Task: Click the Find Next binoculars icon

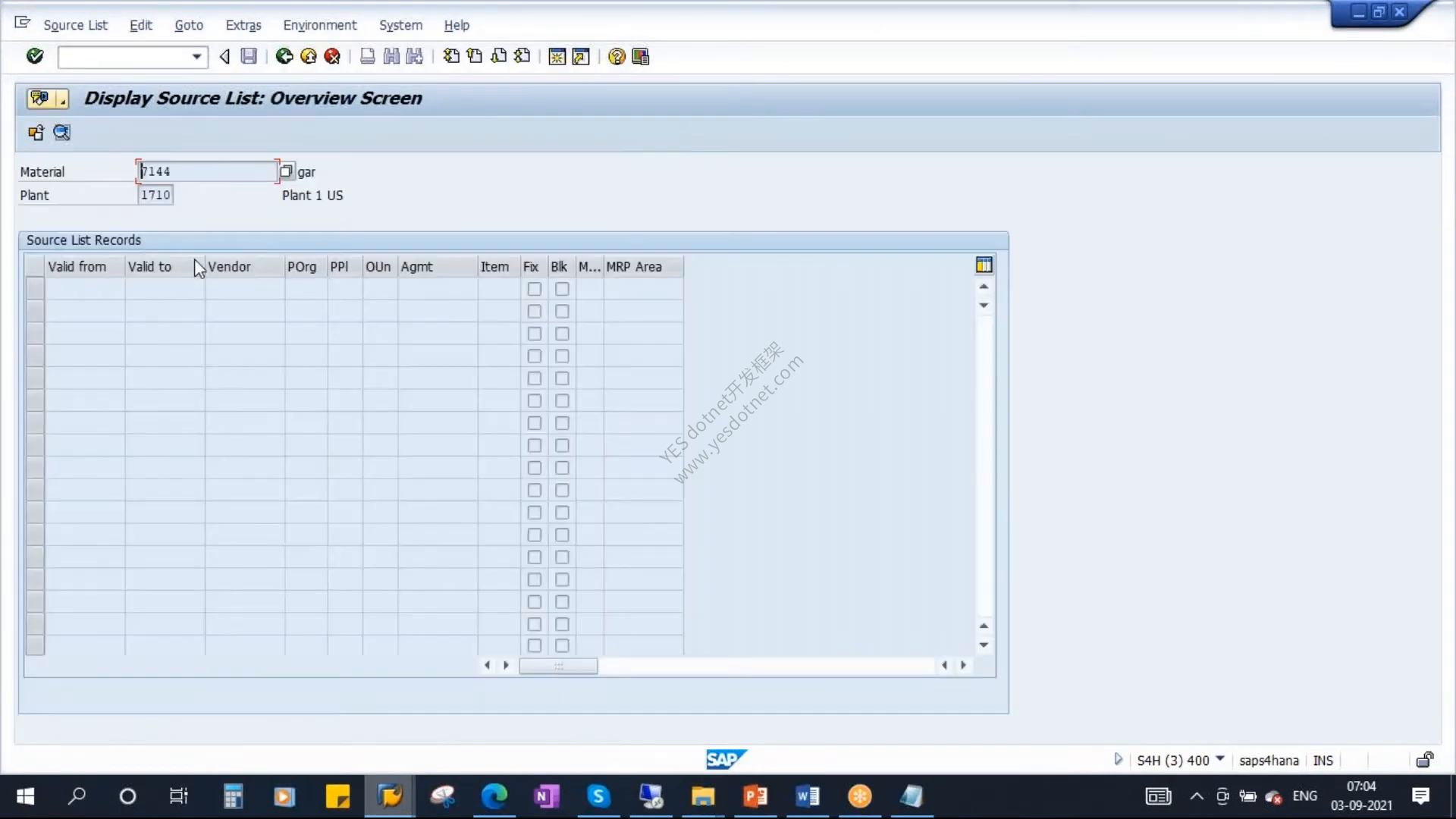Action: pyautogui.click(x=415, y=56)
